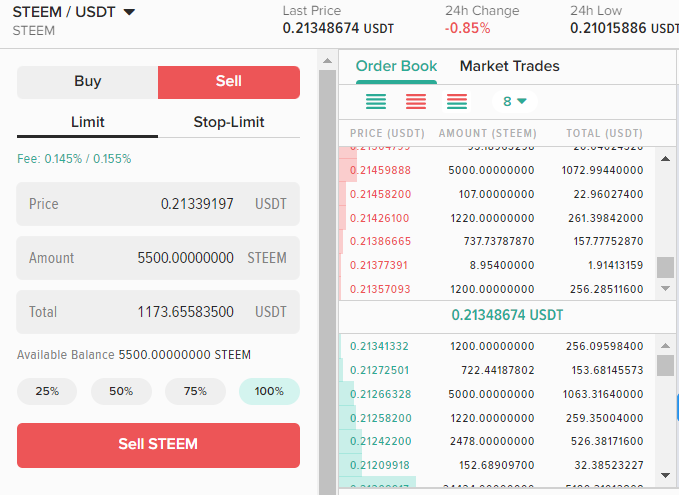Select bid price 0.21258200
This screenshot has height=495, width=679.
380,418
